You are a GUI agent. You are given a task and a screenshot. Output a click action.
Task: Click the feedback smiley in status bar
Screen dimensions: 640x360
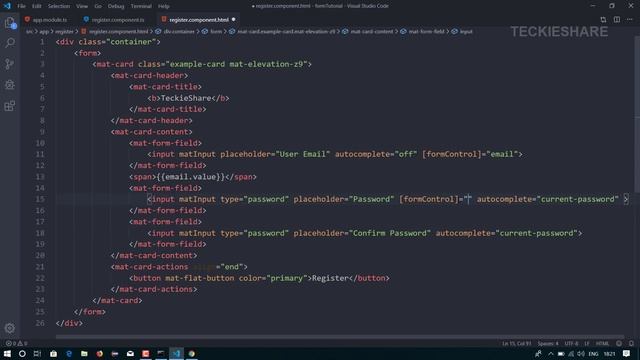[x=619, y=344]
